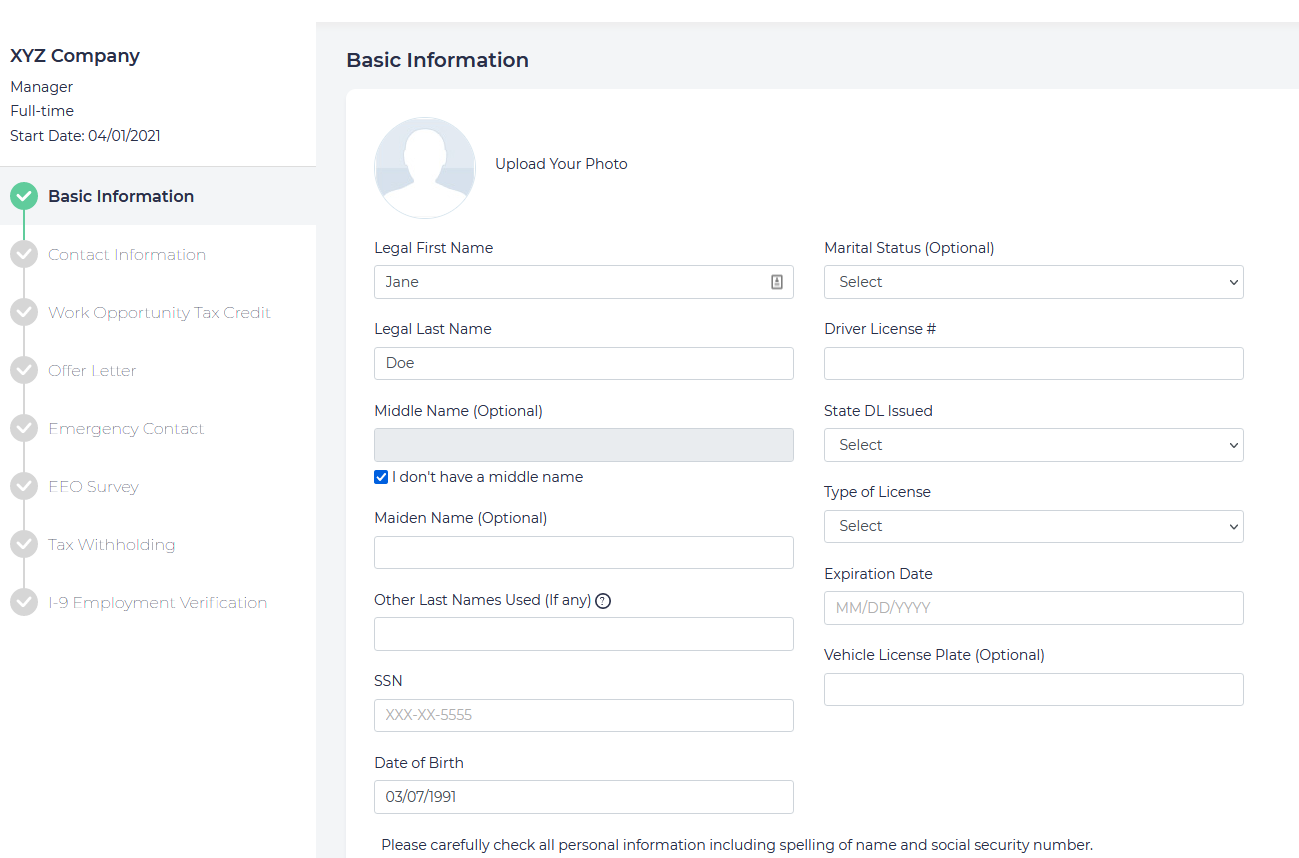Click the Date of Birth field
The image size is (1299, 858).
click(583, 797)
